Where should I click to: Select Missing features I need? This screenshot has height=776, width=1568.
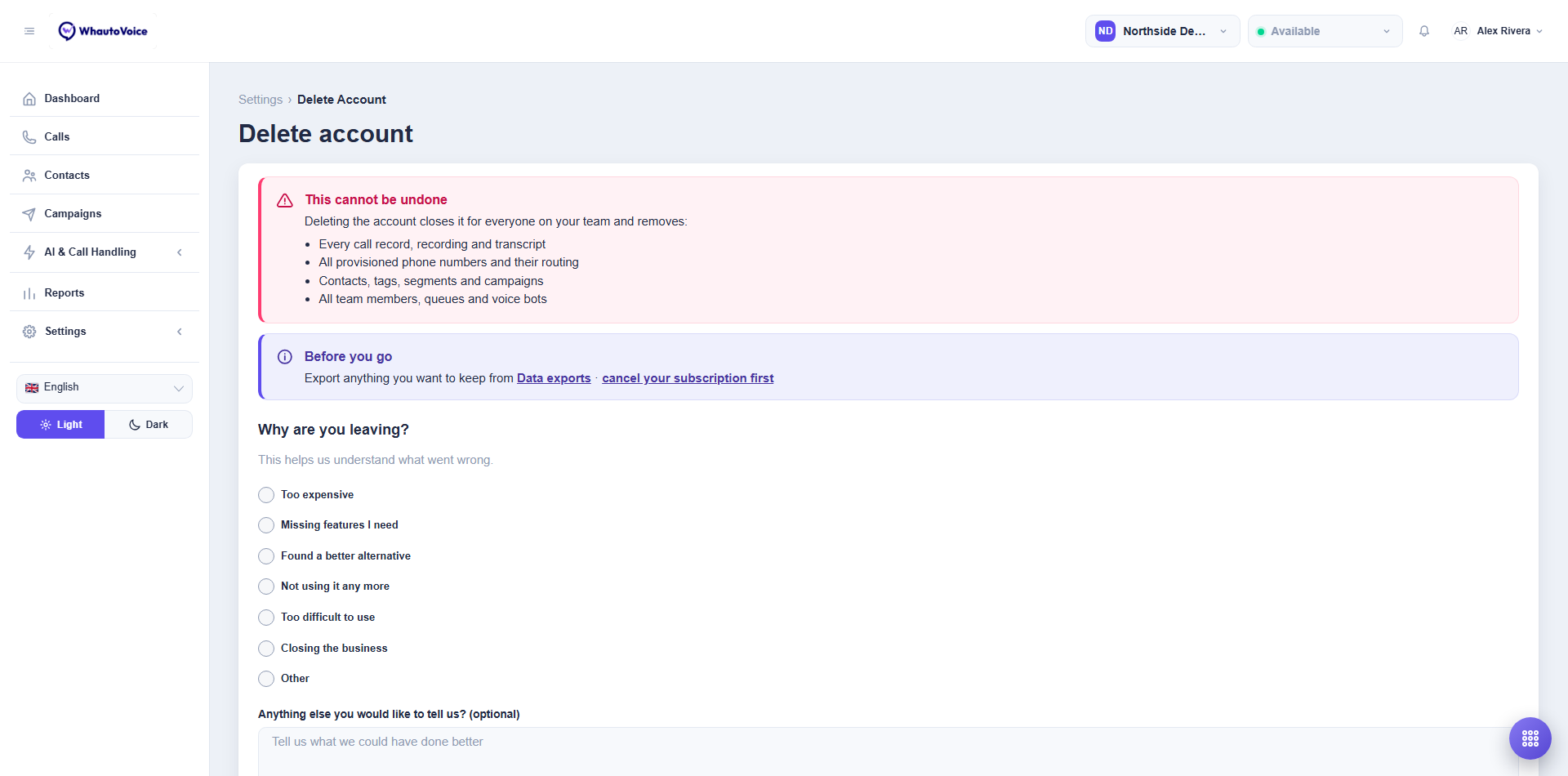click(x=266, y=525)
